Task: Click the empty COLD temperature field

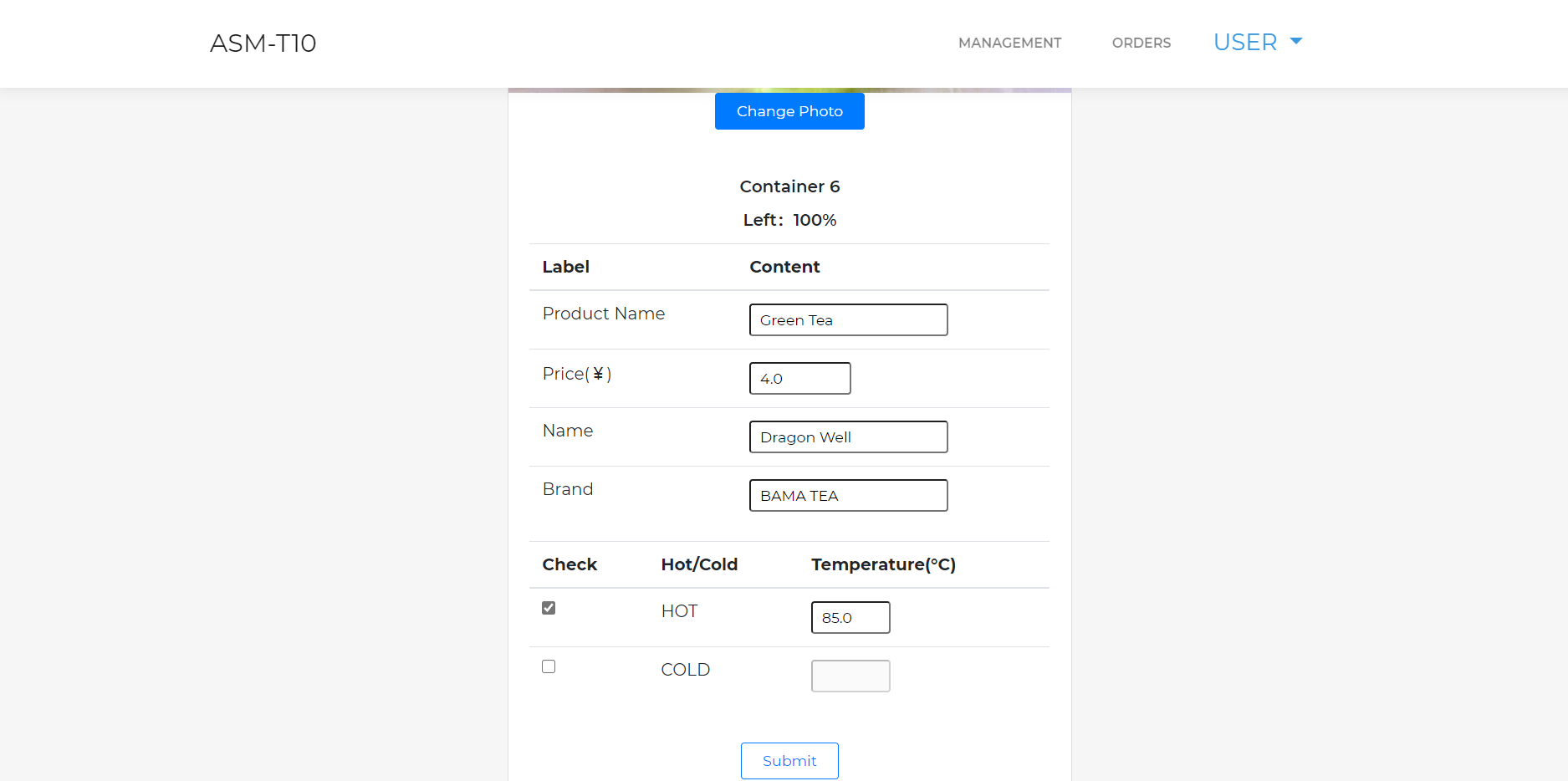Action: [850, 676]
